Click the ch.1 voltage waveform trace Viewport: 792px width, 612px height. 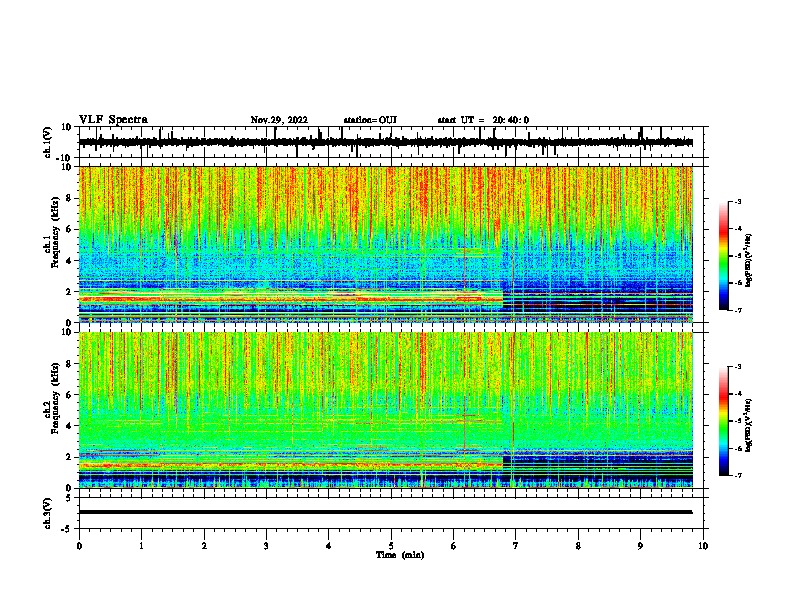(385, 142)
